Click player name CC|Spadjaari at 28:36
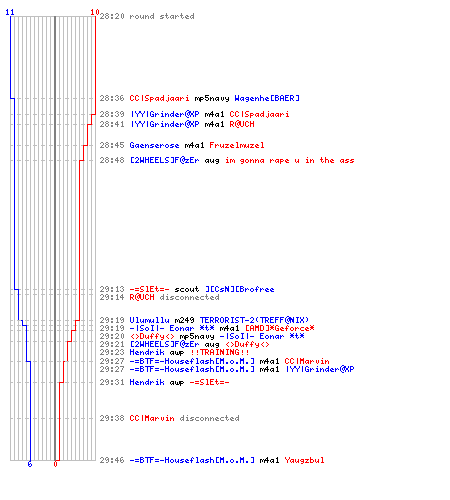Screen dimensions: 450x500 pos(159,98)
